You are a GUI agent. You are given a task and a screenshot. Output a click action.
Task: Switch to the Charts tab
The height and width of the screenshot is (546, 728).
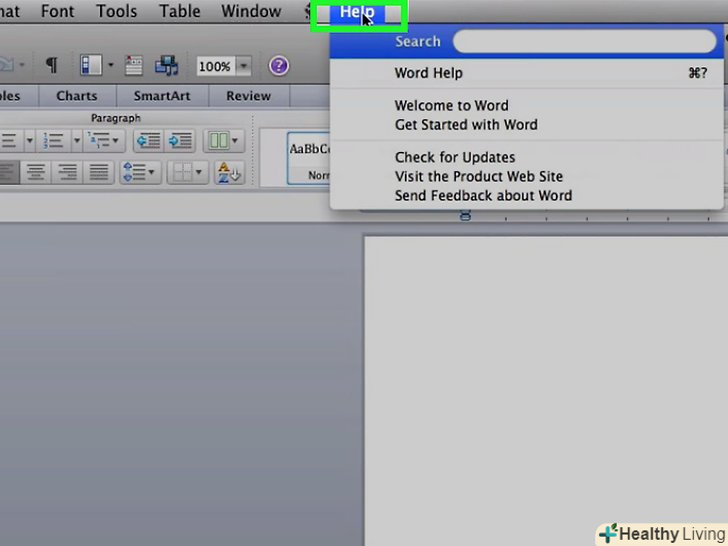pyautogui.click(x=77, y=96)
